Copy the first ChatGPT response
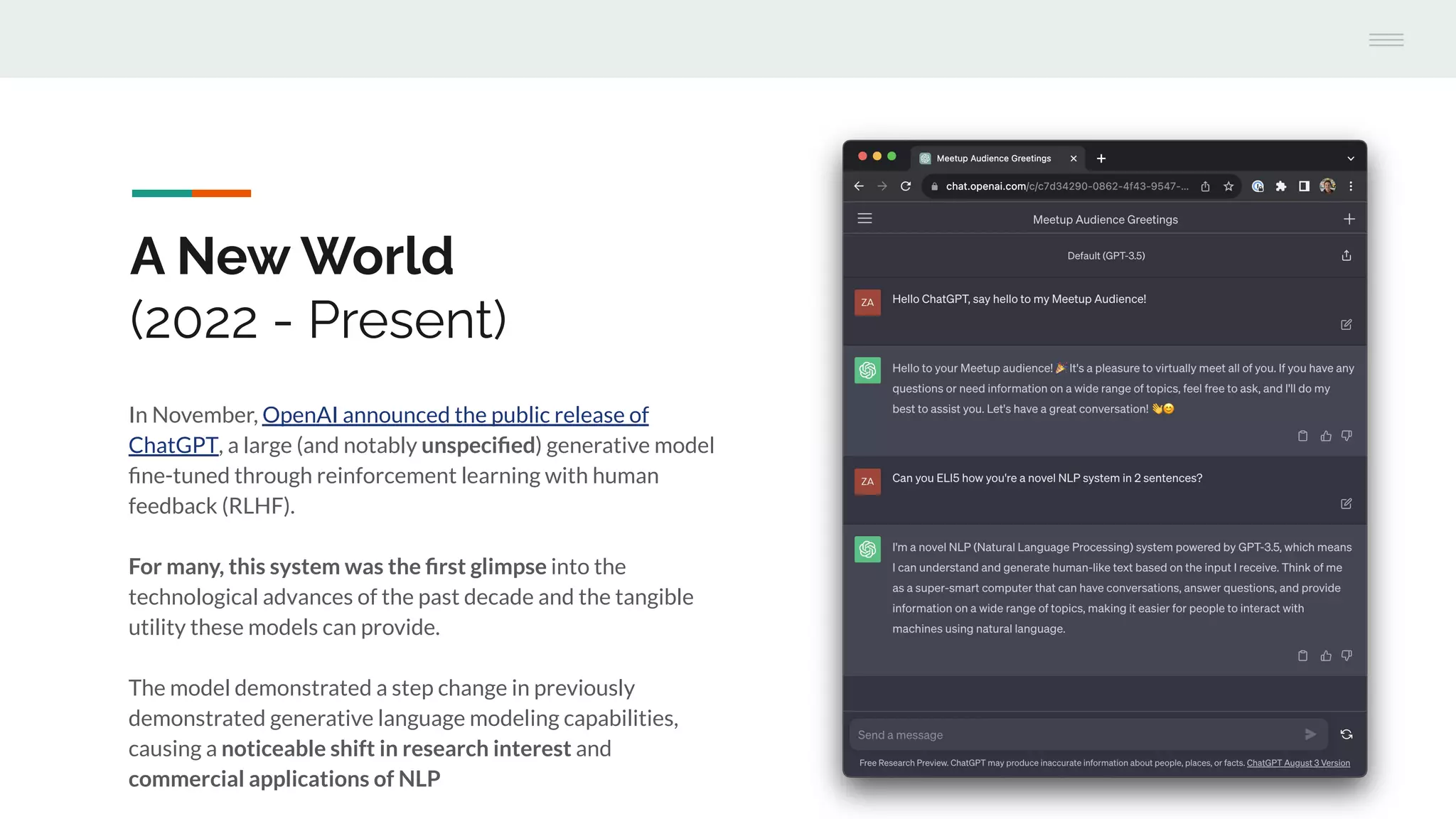Viewport: 1456px width, 819px height. [1302, 436]
